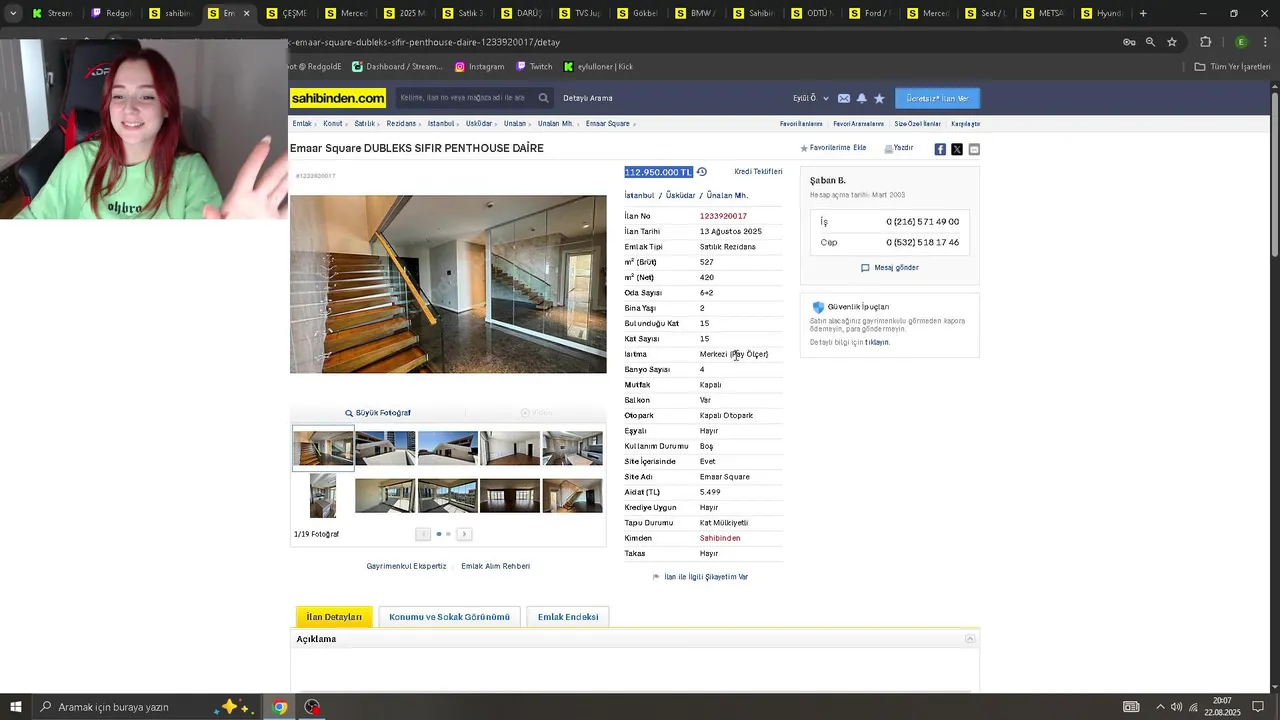Open Tüm Yer İşaretleri bookmarks folder
This screenshot has height=720, width=1280.
coord(1233,67)
